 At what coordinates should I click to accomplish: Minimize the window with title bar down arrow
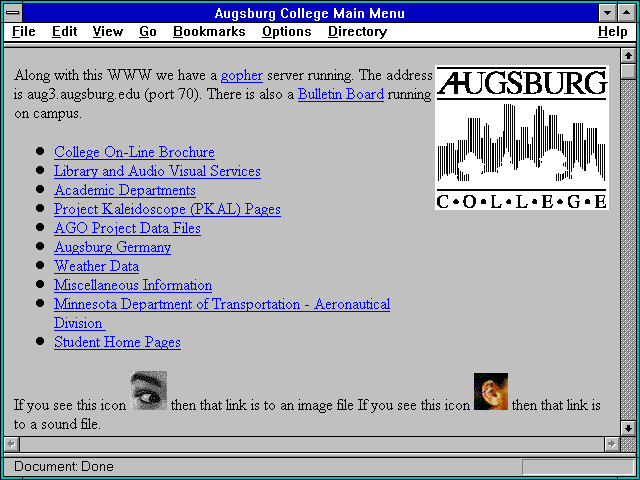pos(607,13)
